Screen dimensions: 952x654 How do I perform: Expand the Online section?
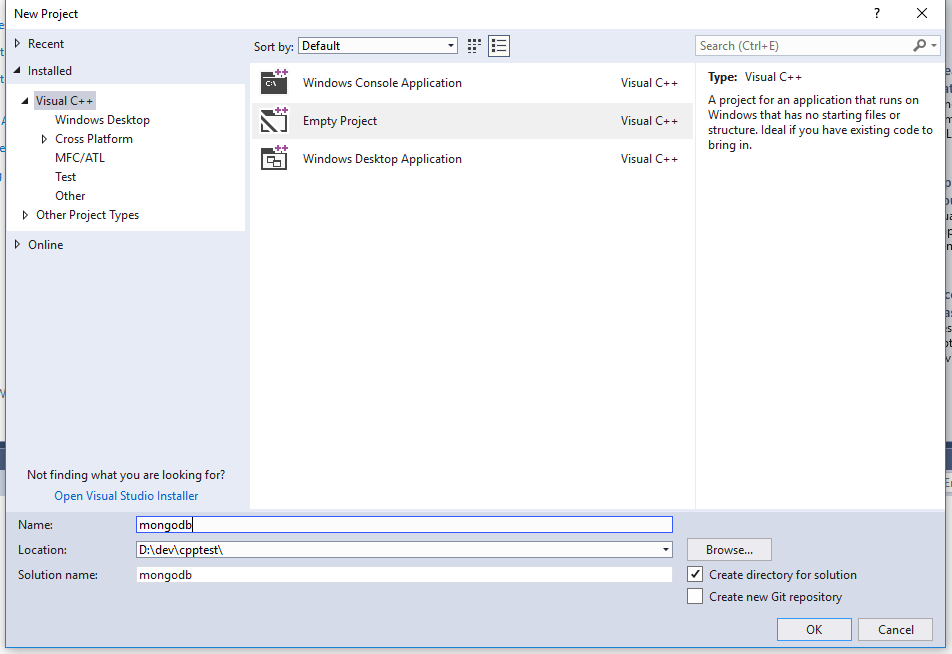17,245
